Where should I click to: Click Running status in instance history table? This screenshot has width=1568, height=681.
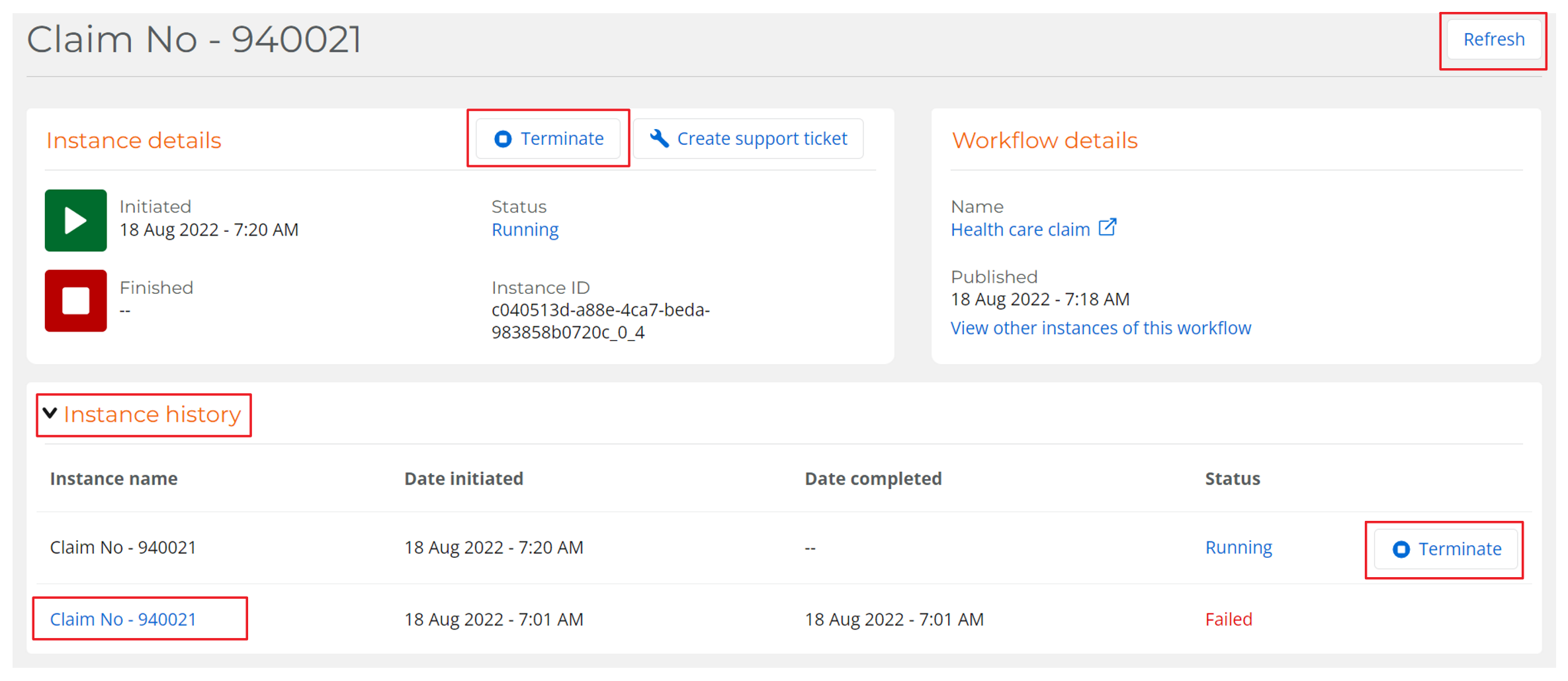(1239, 548)
